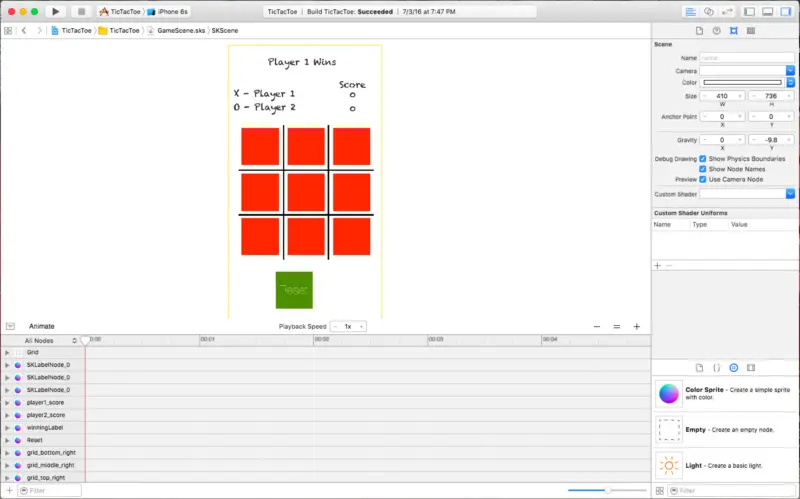Select the player2_score node row

[42, 415]
